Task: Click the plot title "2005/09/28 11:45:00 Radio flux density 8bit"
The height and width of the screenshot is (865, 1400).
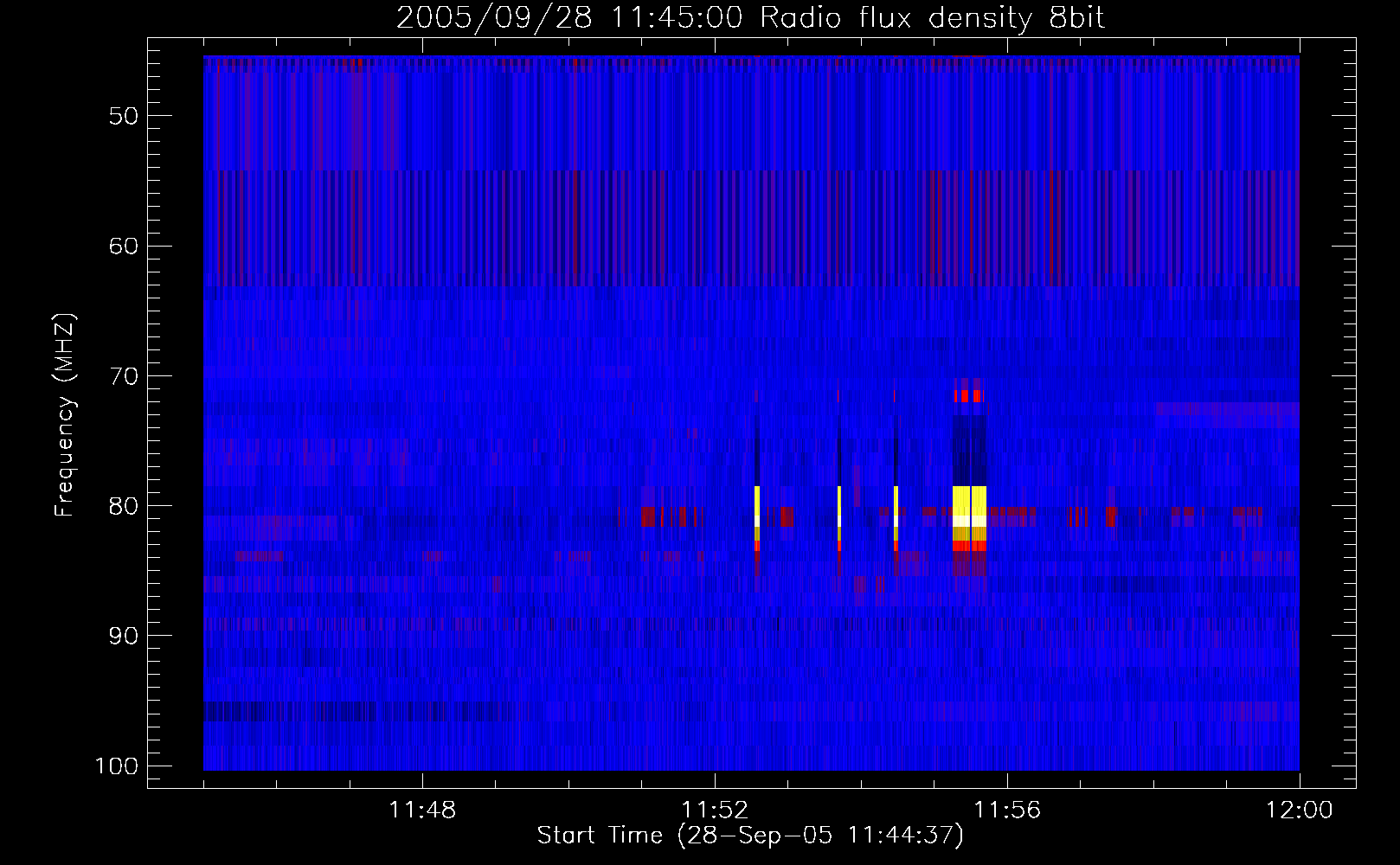Action: click(x=750, y=17)
